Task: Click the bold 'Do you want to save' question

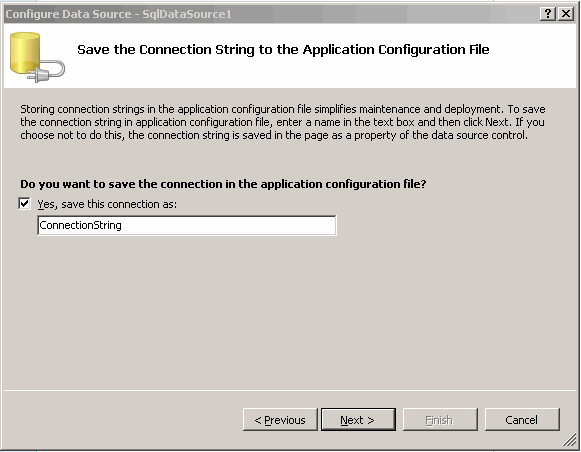Action: (x=223, y=184)
